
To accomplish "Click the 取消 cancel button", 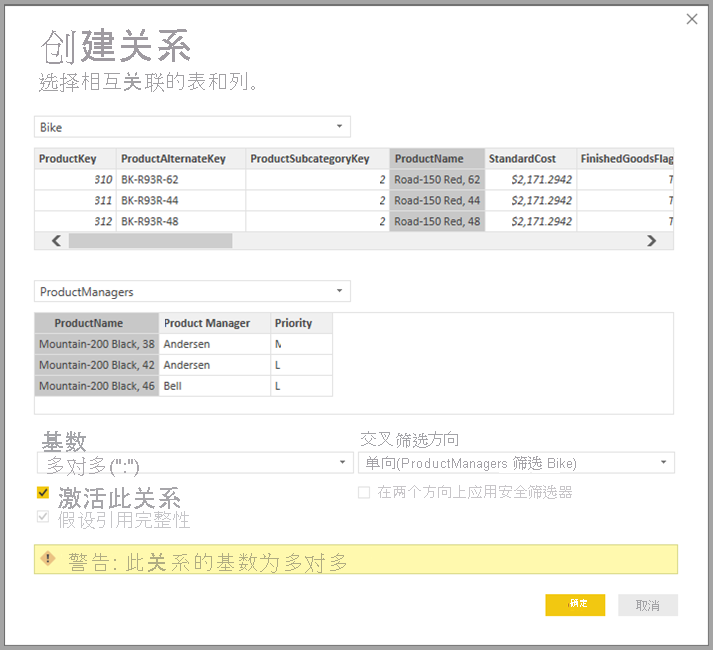I will [x=647, y=605].
